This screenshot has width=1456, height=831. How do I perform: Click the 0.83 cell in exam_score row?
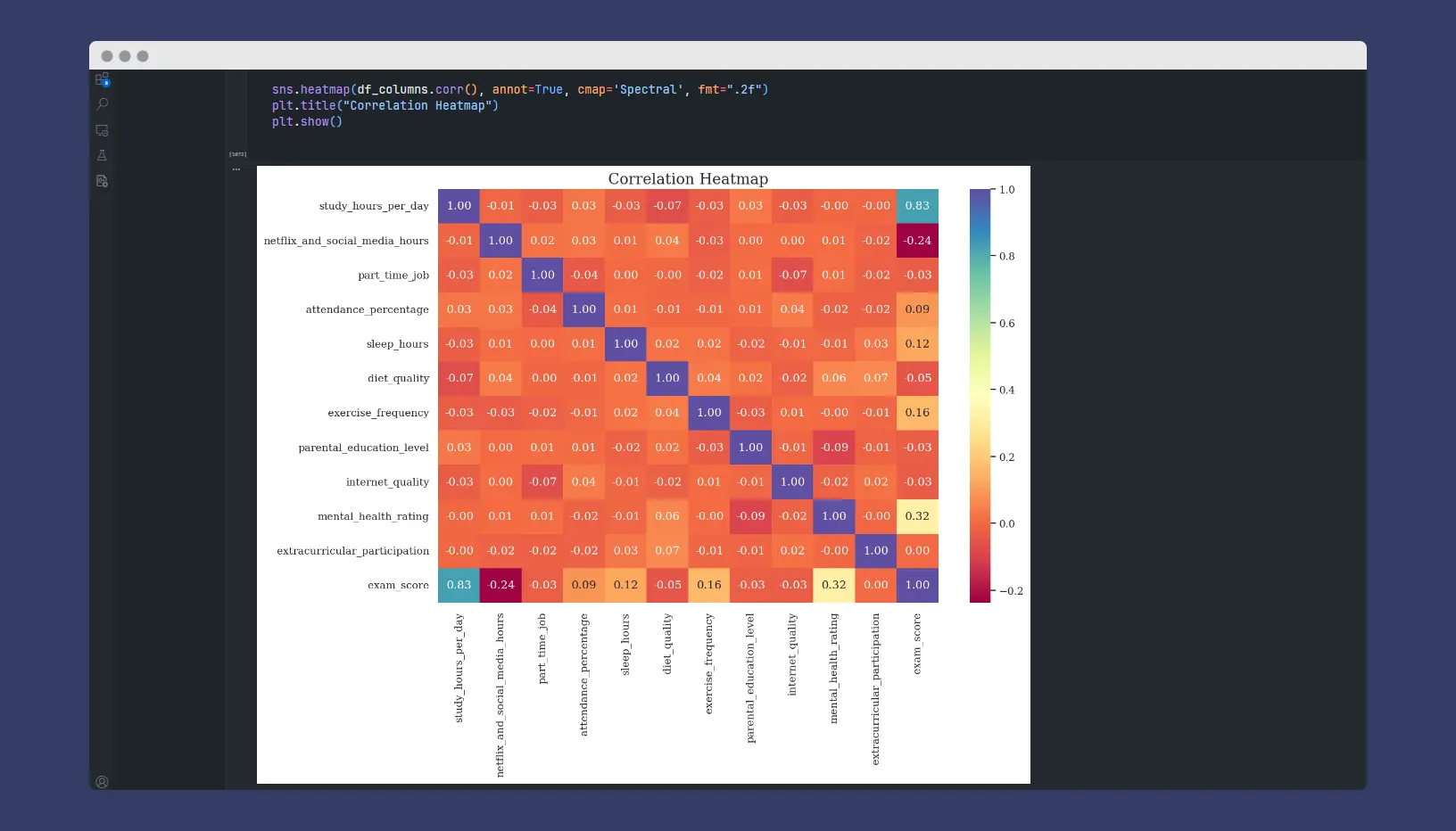[459, 585]
